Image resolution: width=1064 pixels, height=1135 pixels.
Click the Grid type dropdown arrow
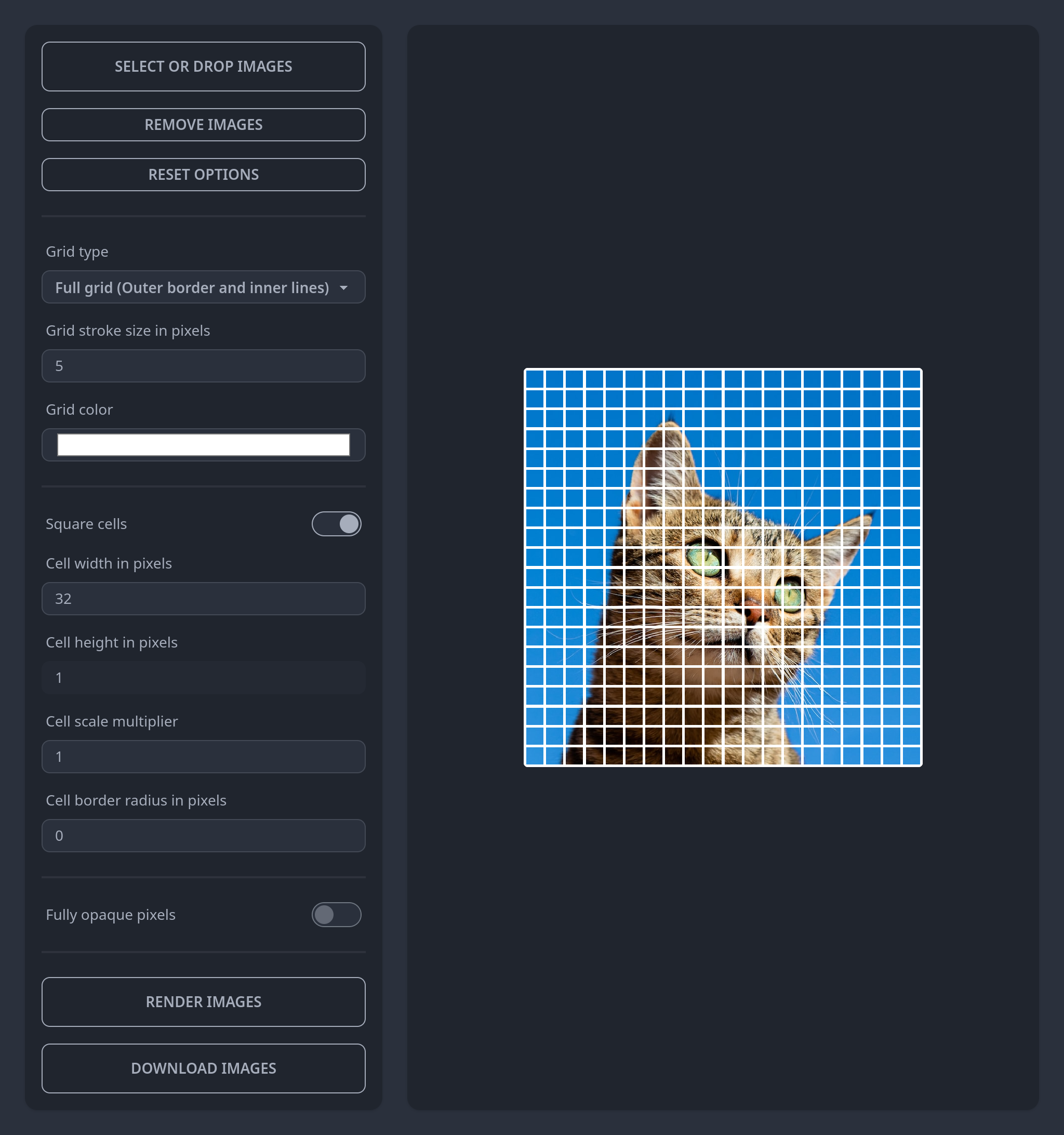(x=343, y=288)
